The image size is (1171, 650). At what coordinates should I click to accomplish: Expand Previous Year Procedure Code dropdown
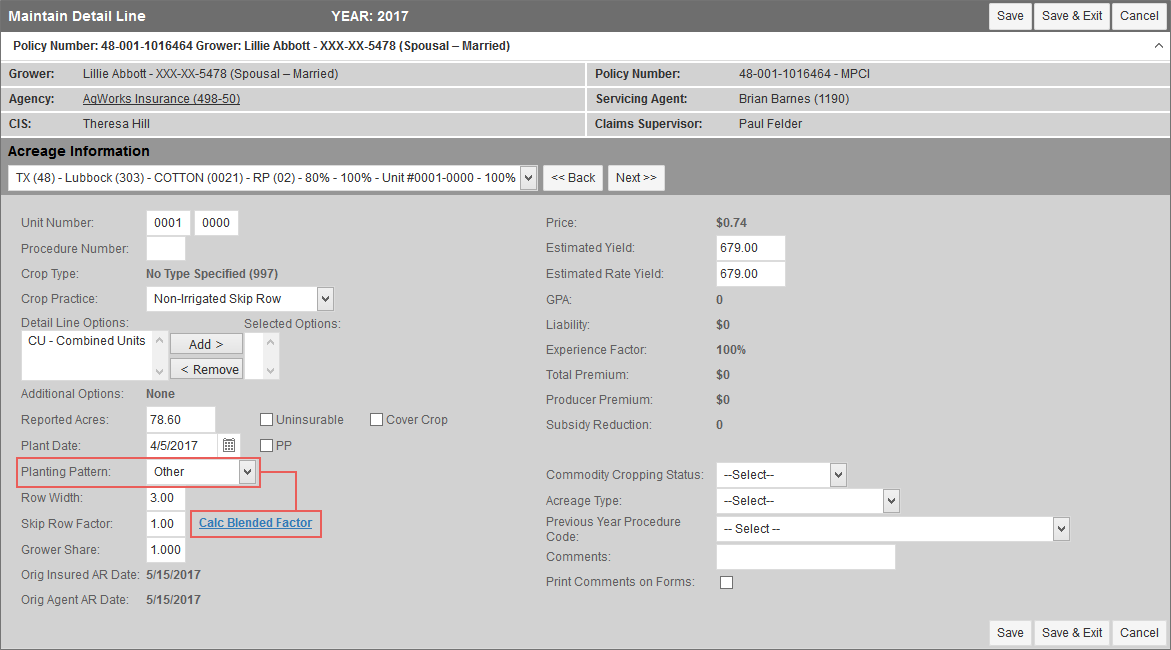(1061, 529)
